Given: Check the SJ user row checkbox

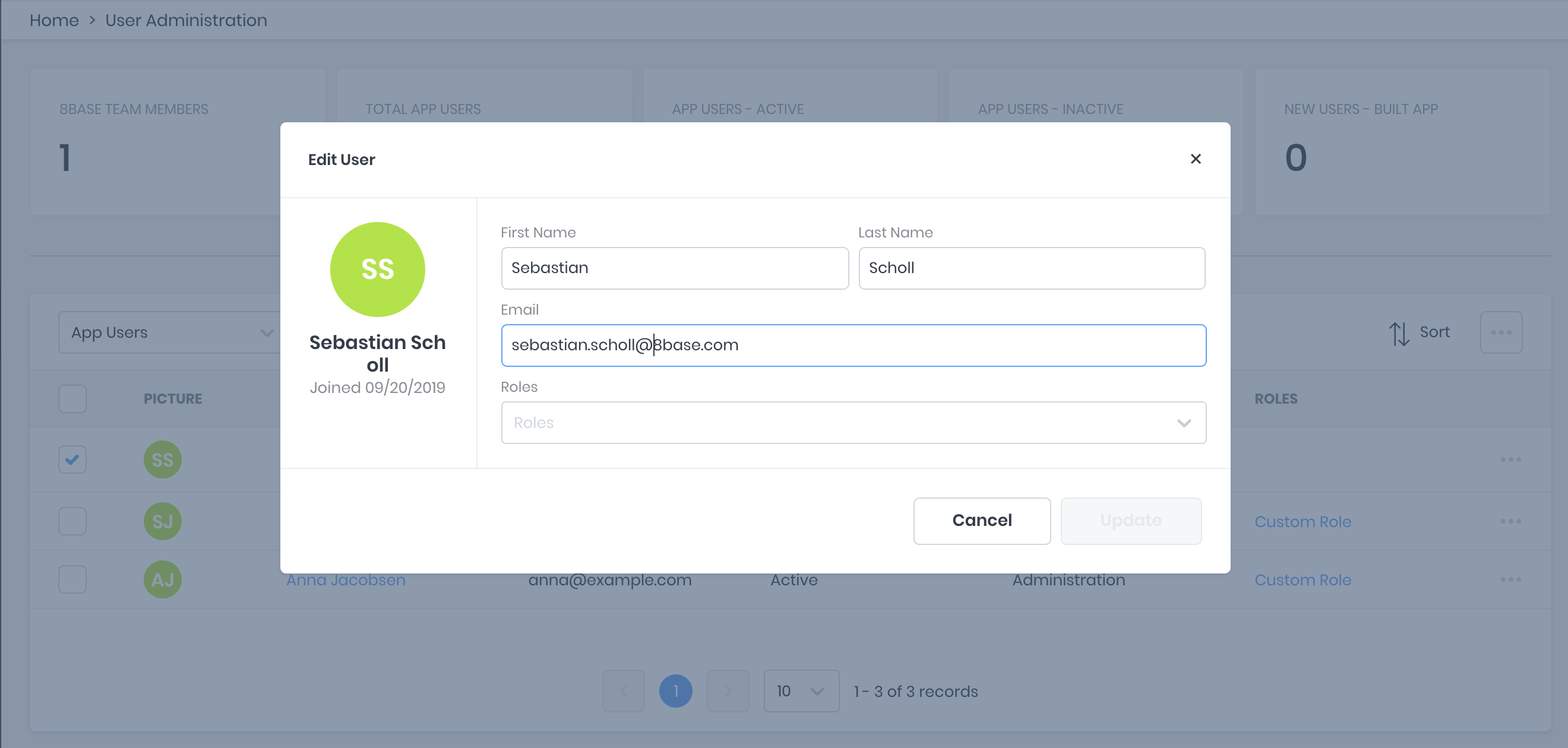Looking at the screenshot, I should [72, 521].
